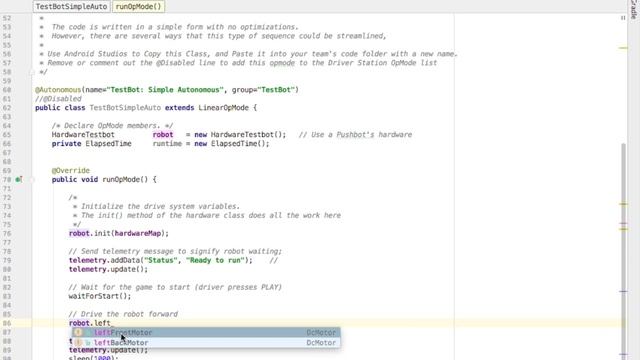This screenshot has width=640, height=360.
Task: Collapse the runOpMode method fold marker on line 70
Action: pos(32,180)
